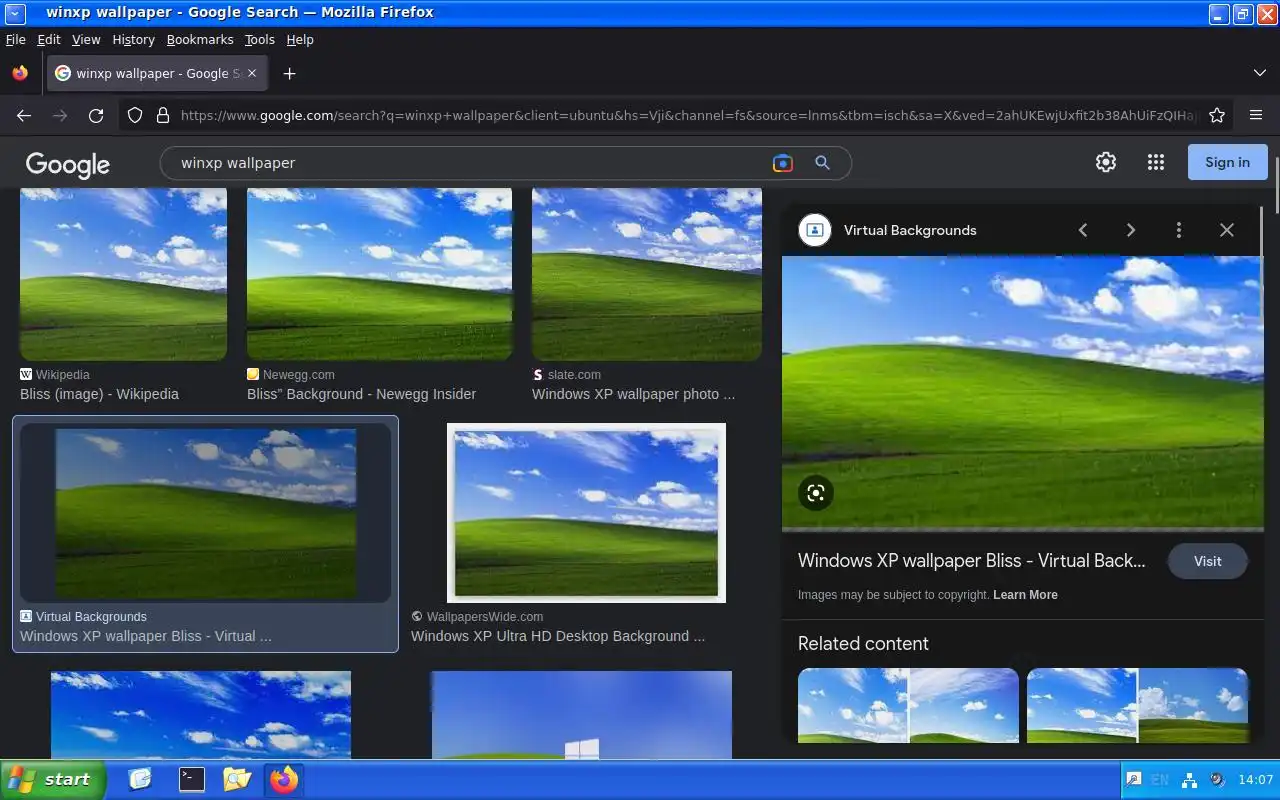Open the History menu

[x=133, y=39]
